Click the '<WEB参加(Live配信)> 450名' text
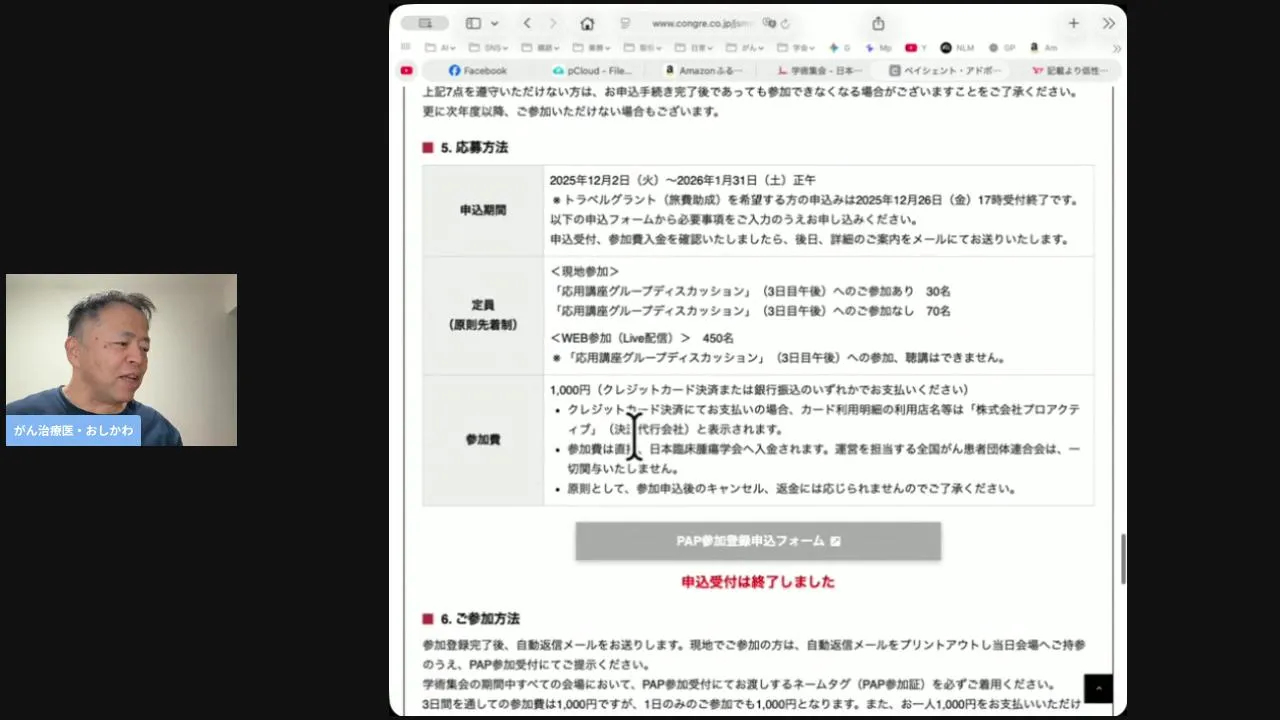This screenshot has width=1280, height=720. (642, 338)
